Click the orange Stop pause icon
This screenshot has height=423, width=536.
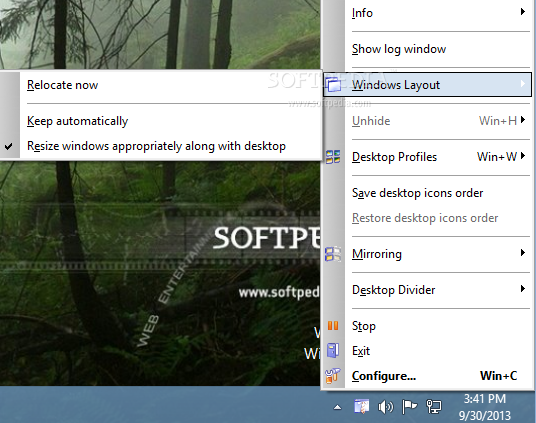click(x=333, y=326)
